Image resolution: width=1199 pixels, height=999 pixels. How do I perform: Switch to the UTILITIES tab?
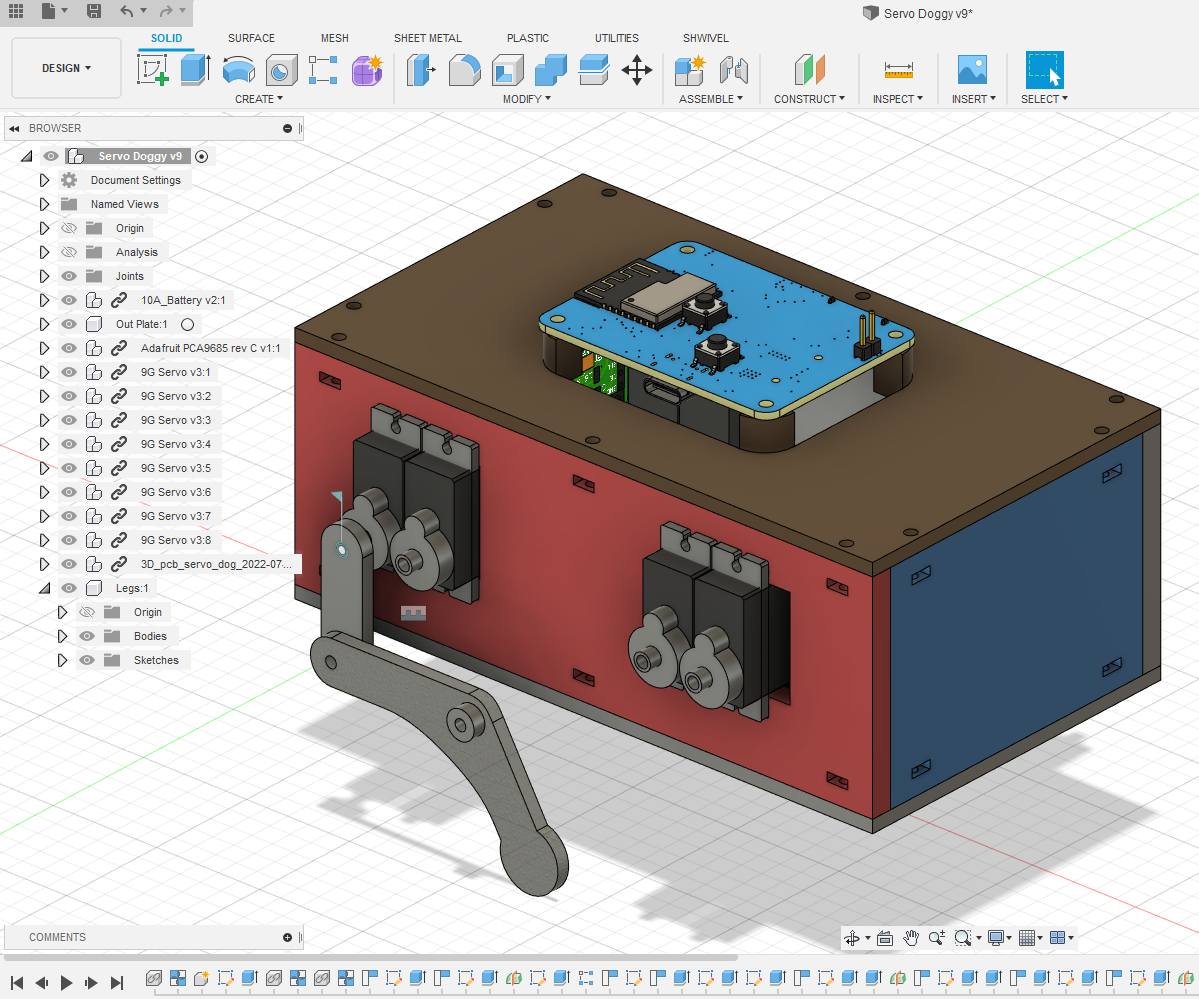pos(616,38)
